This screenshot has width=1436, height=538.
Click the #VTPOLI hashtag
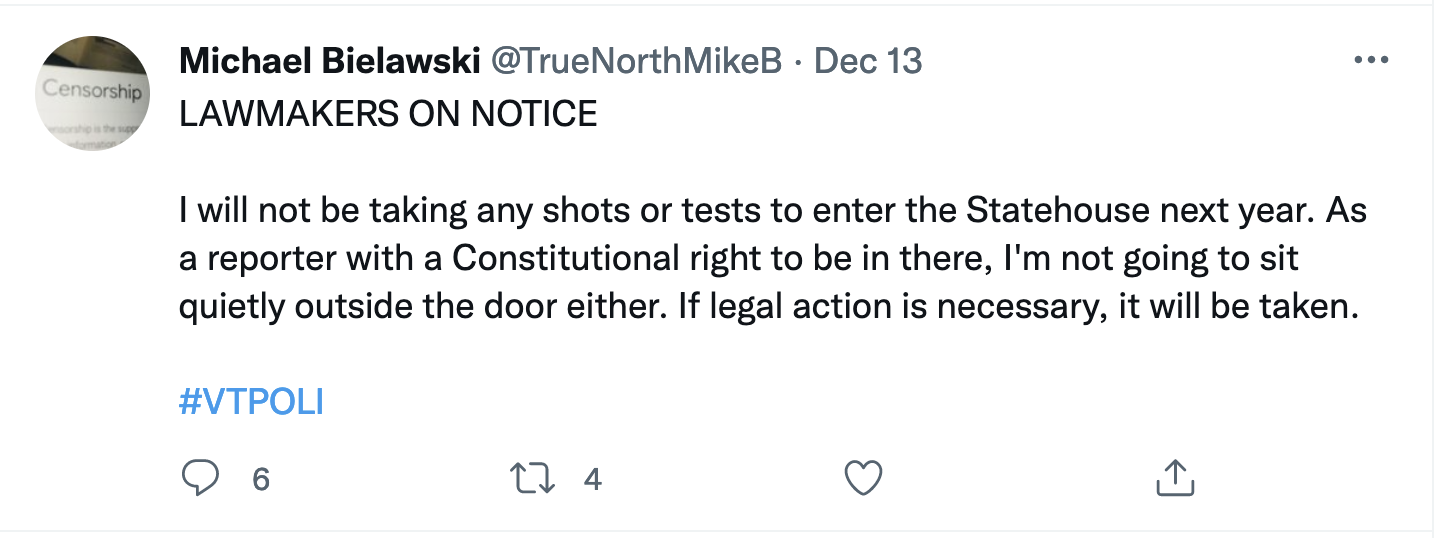point(252,402)
